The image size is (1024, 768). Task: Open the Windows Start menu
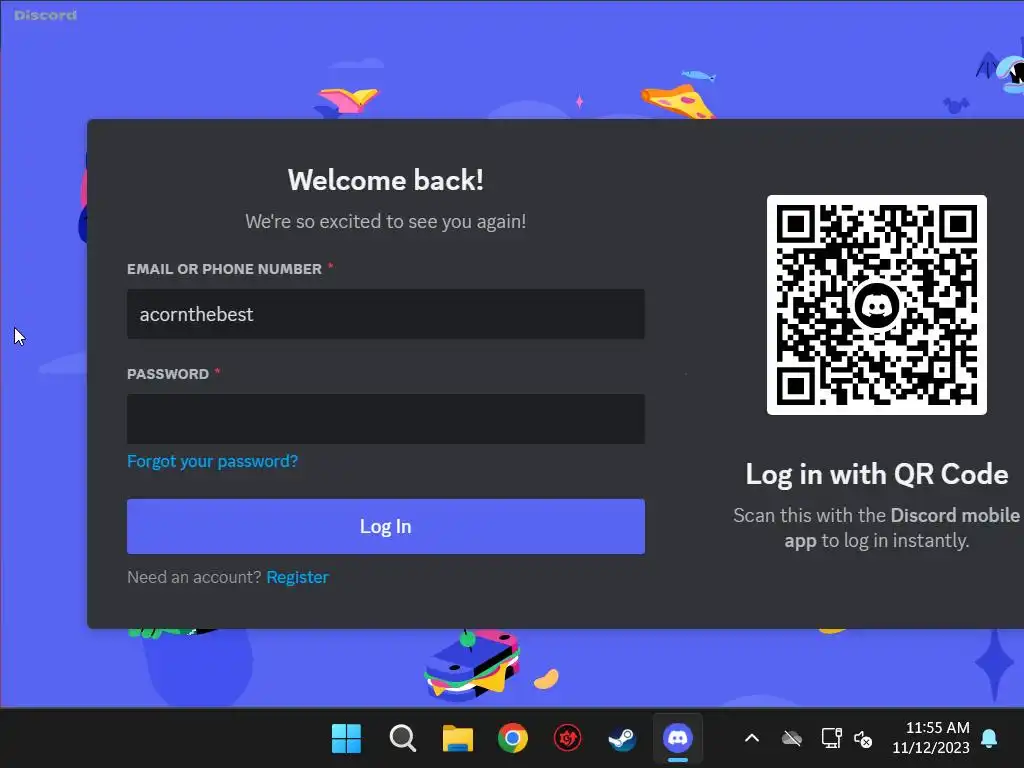[346, 739]
